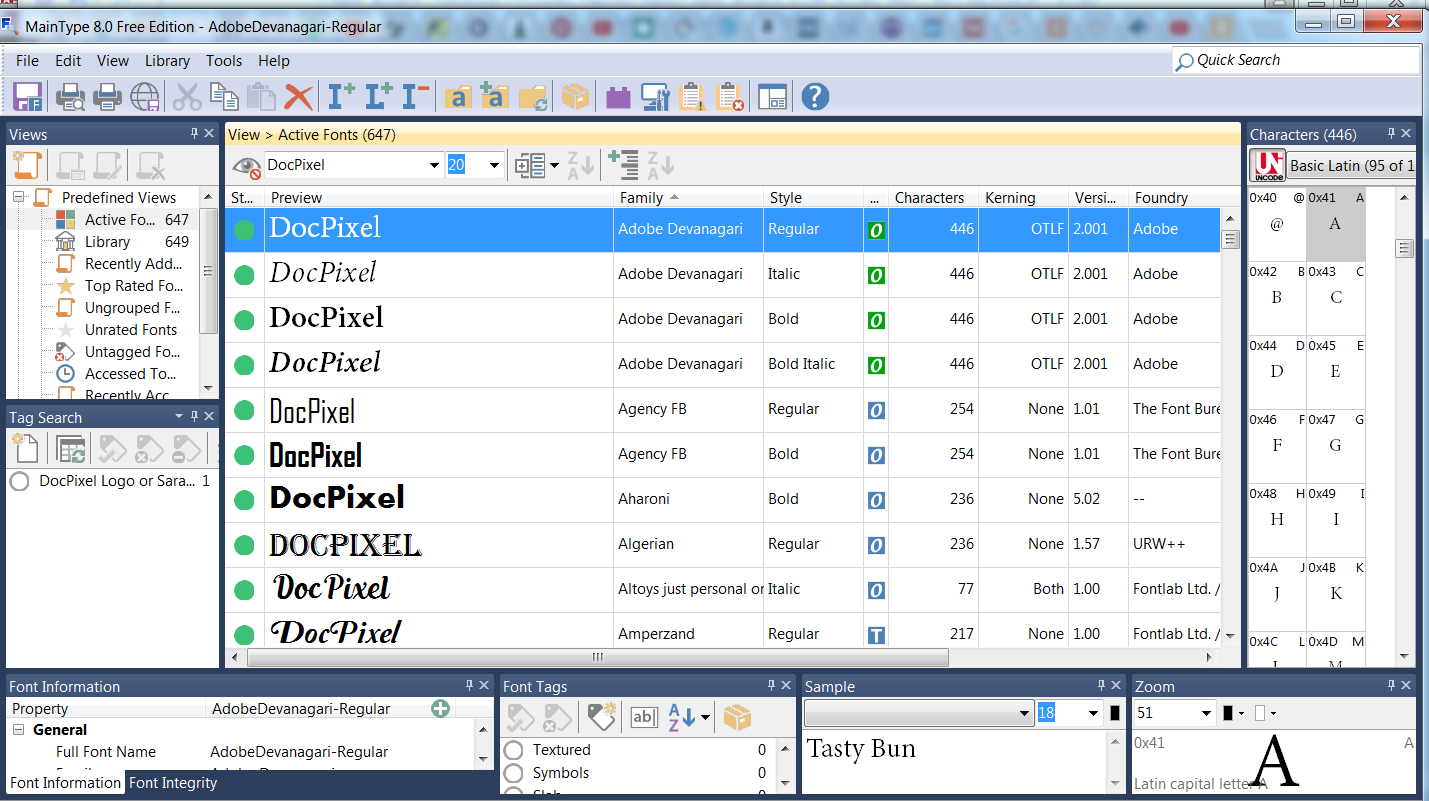The image size is (1429, 801).
Task: Switch to the Font Integrity tab
Action: pyautogui.click(x=173, y=783)
